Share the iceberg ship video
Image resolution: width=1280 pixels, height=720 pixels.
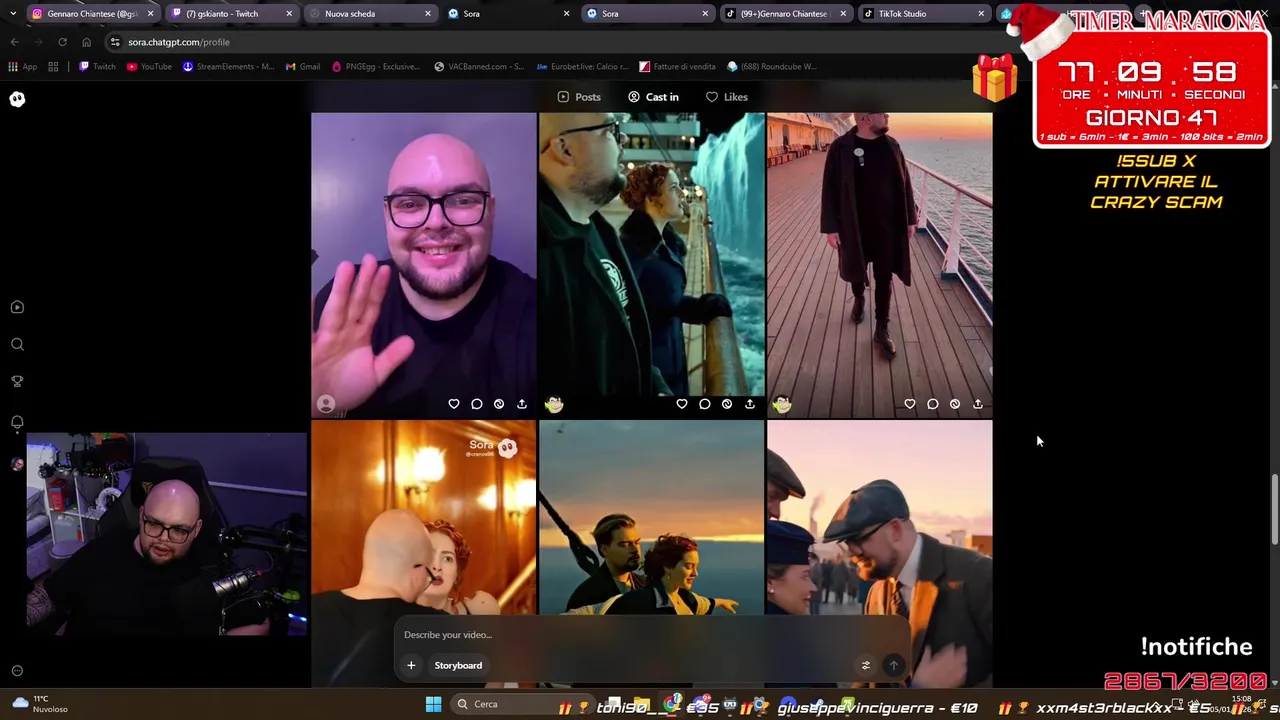pos(750,404)
